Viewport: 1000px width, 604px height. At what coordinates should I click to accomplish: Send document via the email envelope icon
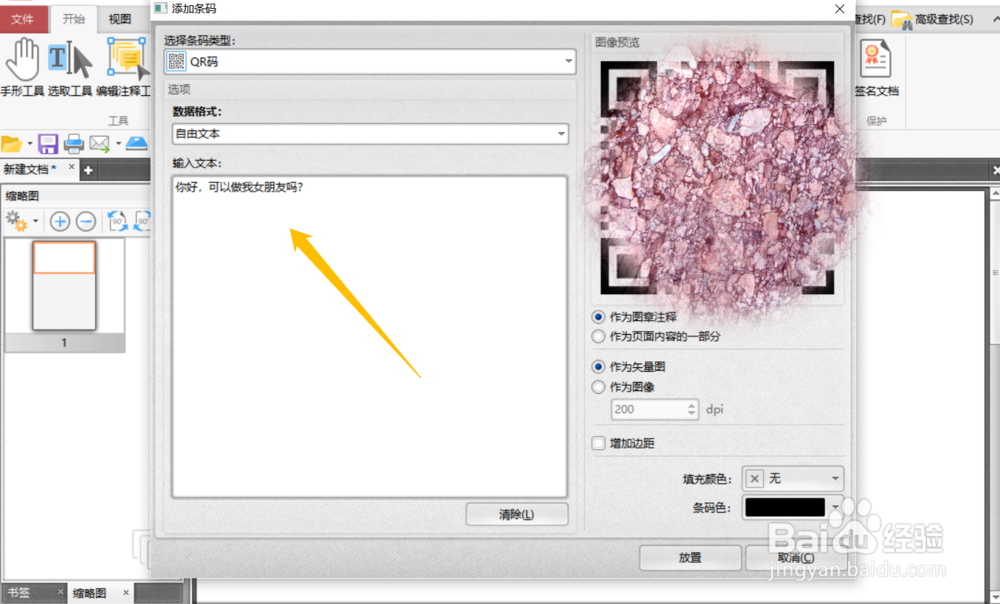[x=99, y=144]
